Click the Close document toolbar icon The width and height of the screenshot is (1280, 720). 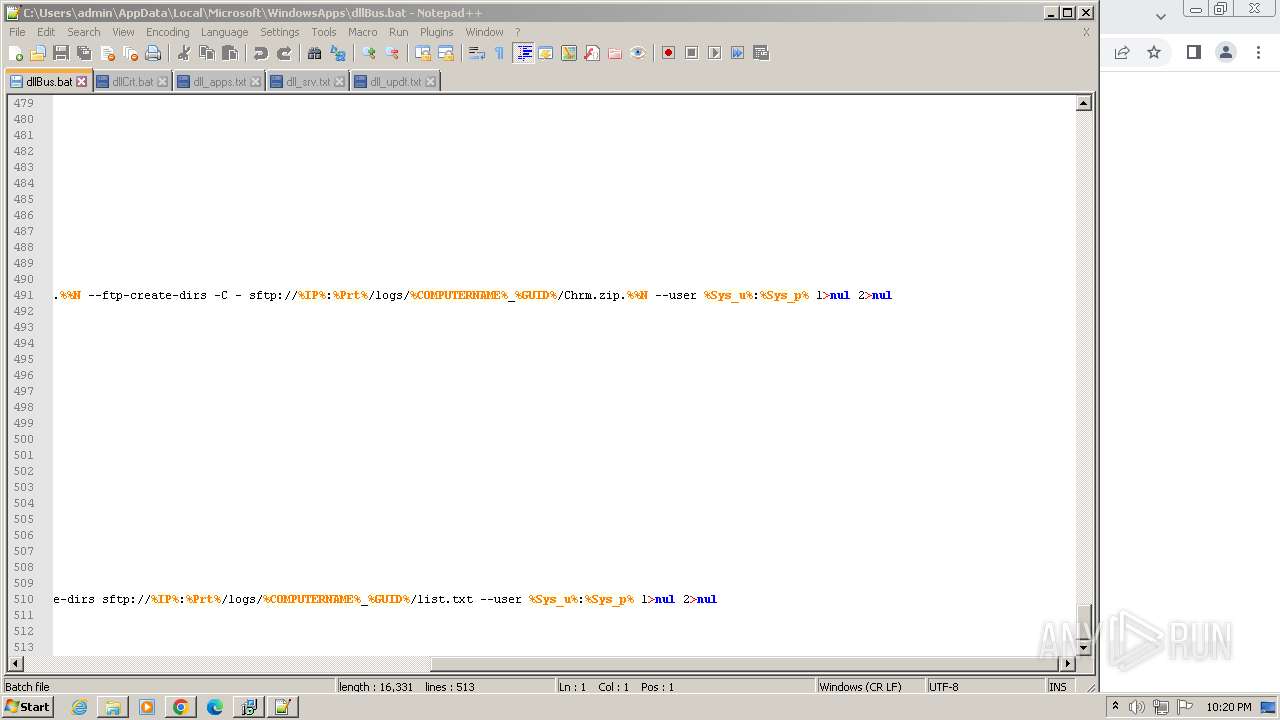[107, 53]
